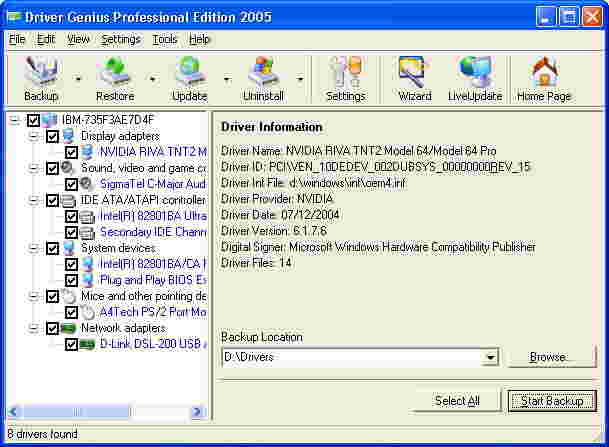The height and width of the screenshot is (447, 609).
Task: Click the SigmaTel C-Major Audio device icon
Action: tap(87, 184)
